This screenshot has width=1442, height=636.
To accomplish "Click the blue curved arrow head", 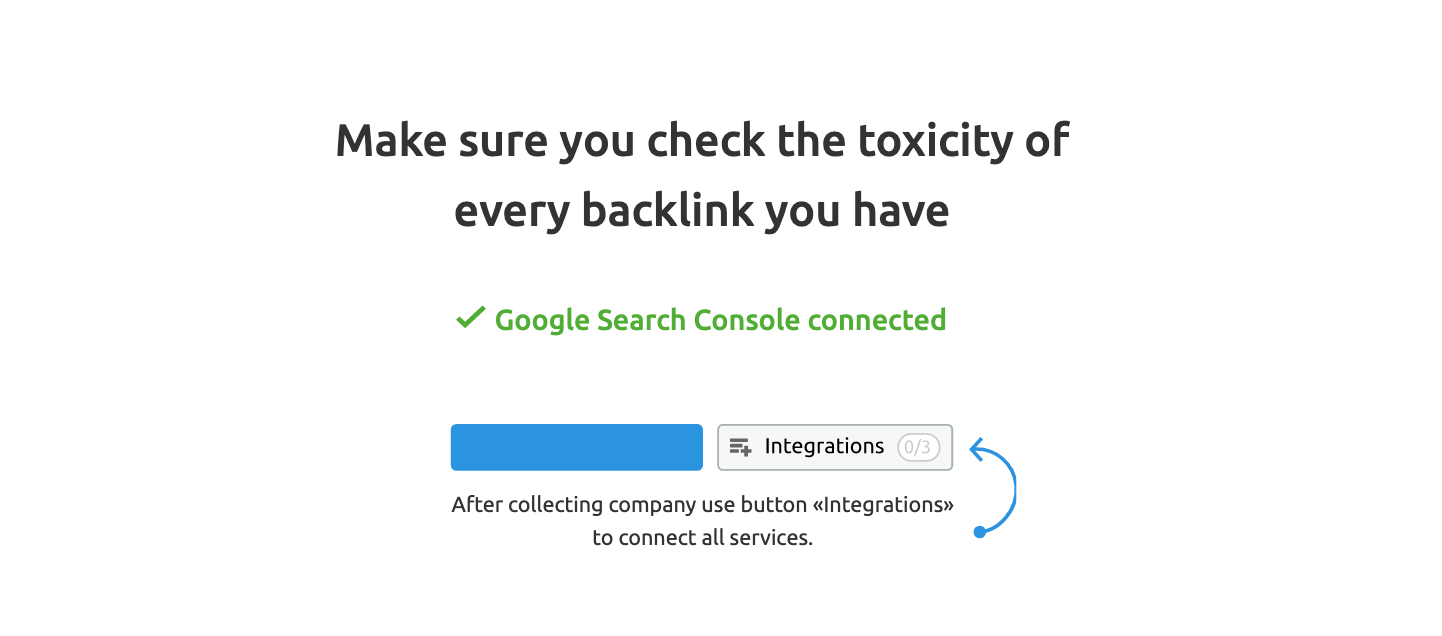I will tap(978, 449).
